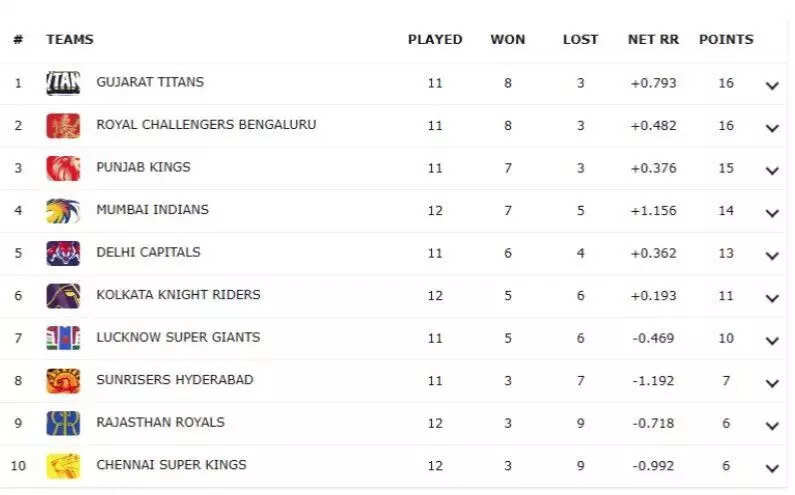The width and height of the screenshot is (795, 495).
Task: Click the Chennai Super Kings logo
Action: (x=63, y=466)
